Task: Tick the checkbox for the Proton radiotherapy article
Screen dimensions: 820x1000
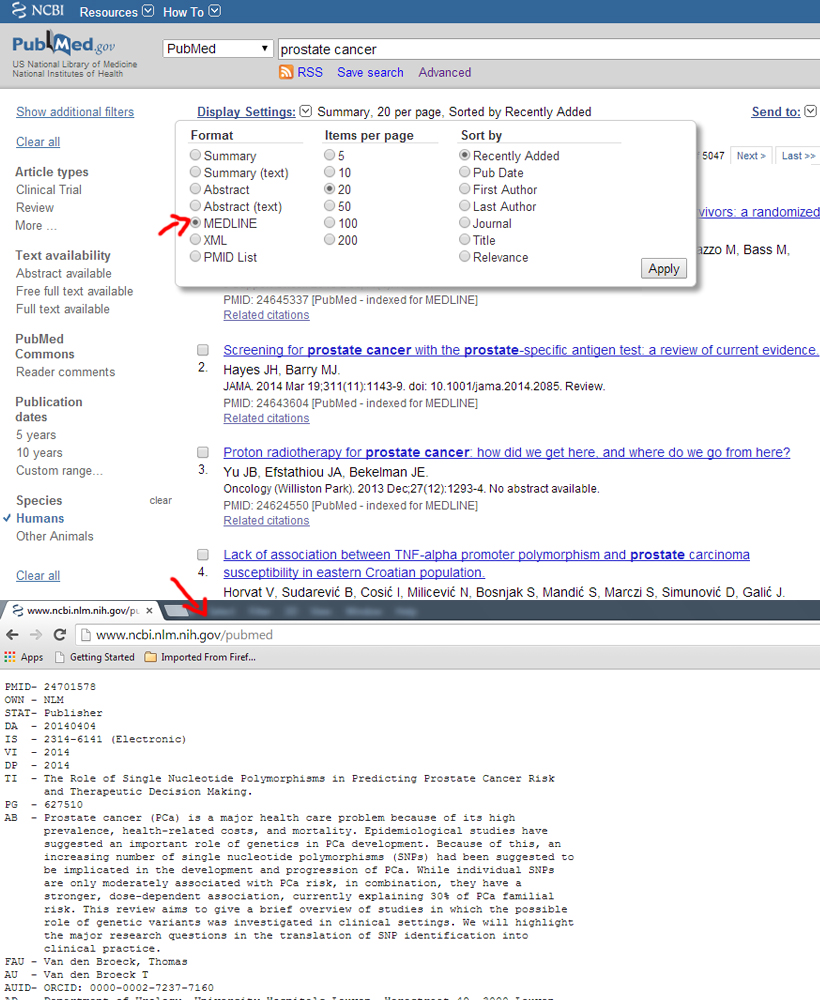Action: [x=203, y=452]
